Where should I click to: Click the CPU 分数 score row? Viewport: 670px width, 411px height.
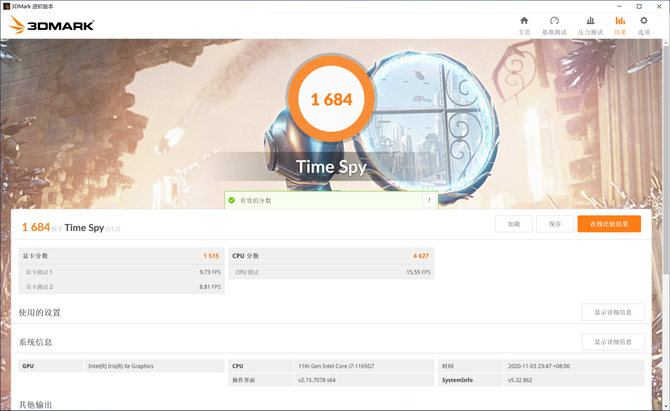pyautogui.click(x=330, y=256)
